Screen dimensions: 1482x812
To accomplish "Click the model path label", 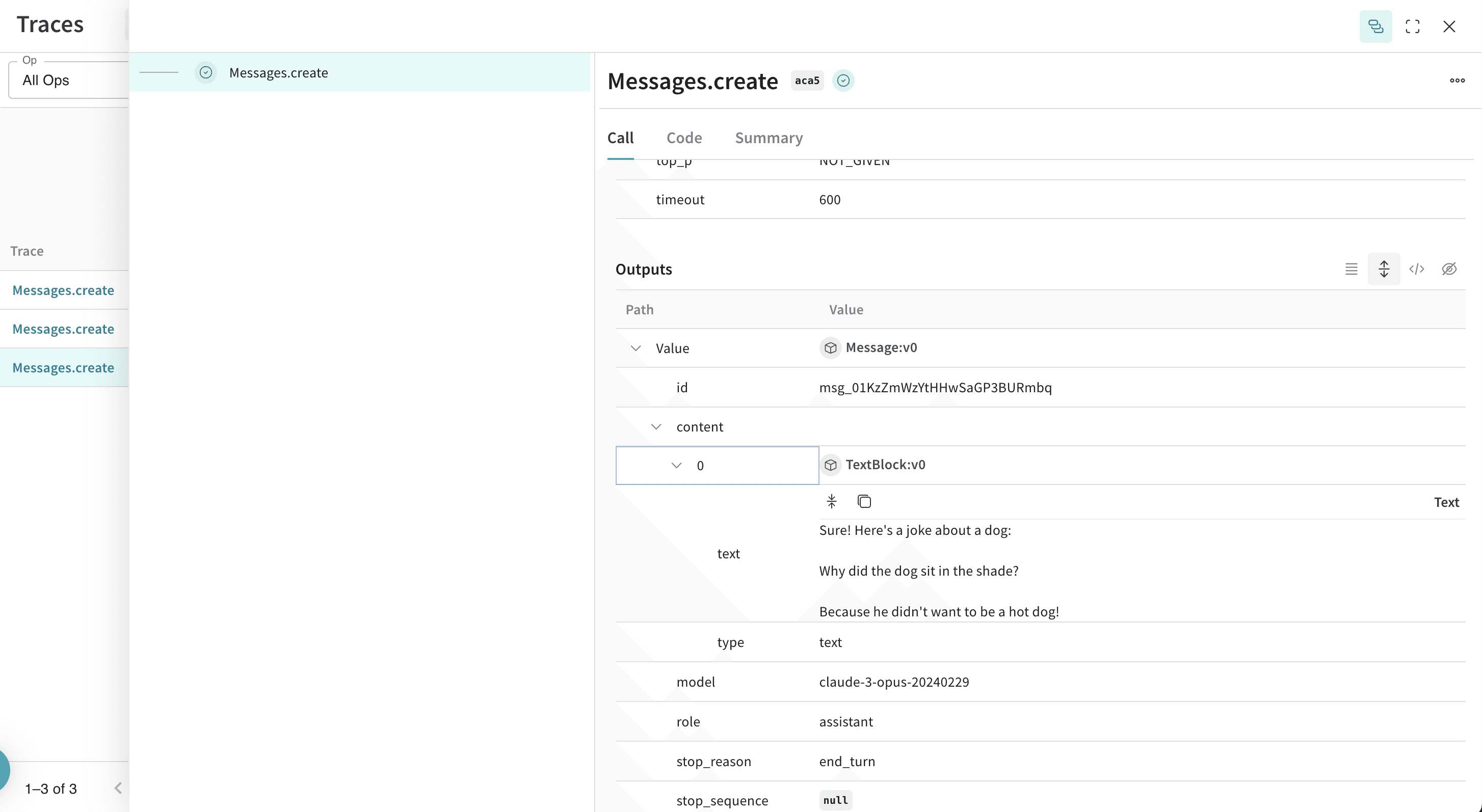I will (x=696, y=682).
